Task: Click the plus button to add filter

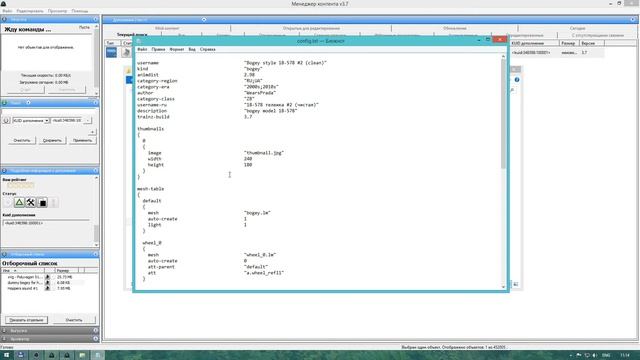Action: tap(92, 132)
